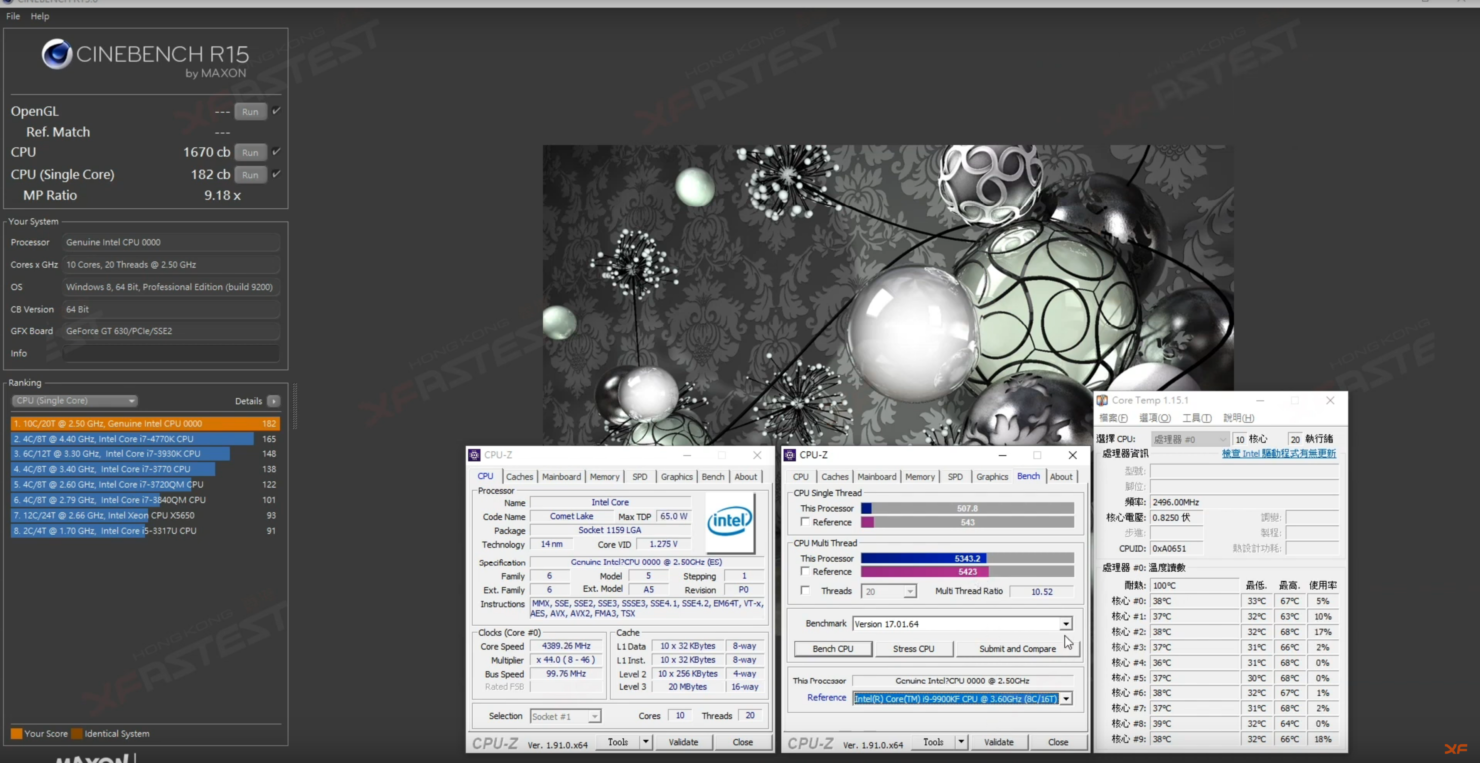Viewport: 1480px width, 763px height.
Task: Open the Cinebench File menu
Action: (x=13, y=16)
